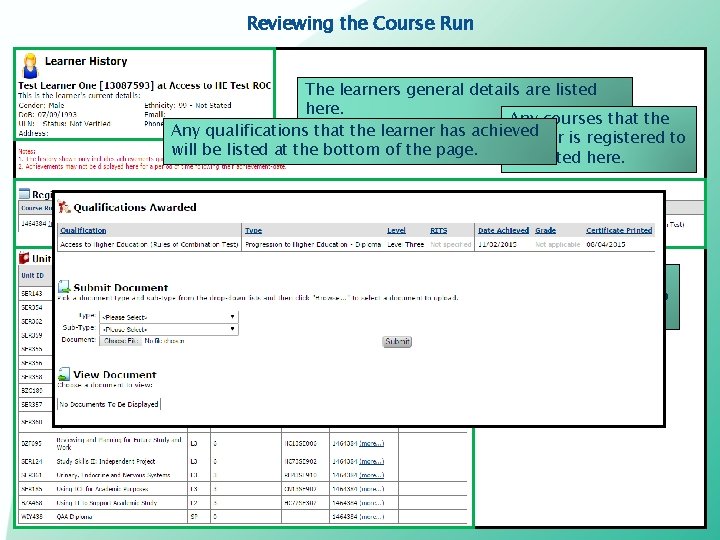Click the 'Qualifications Awarded' heading
720x540 pixels.
pos(135,207)
